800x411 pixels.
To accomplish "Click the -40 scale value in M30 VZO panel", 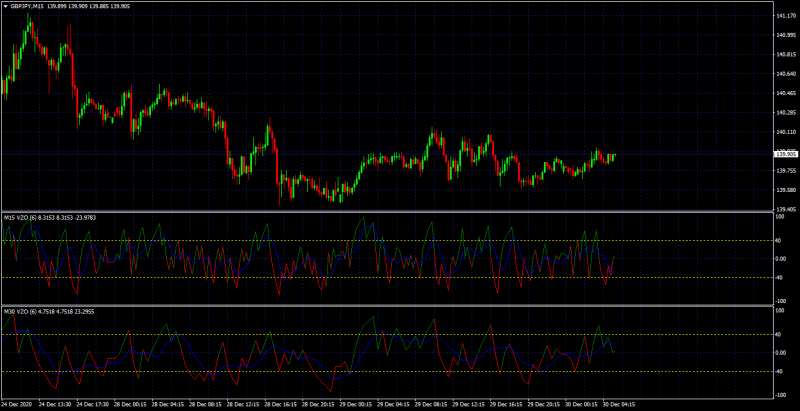I will pyautogui.click(x=780, y=371).
